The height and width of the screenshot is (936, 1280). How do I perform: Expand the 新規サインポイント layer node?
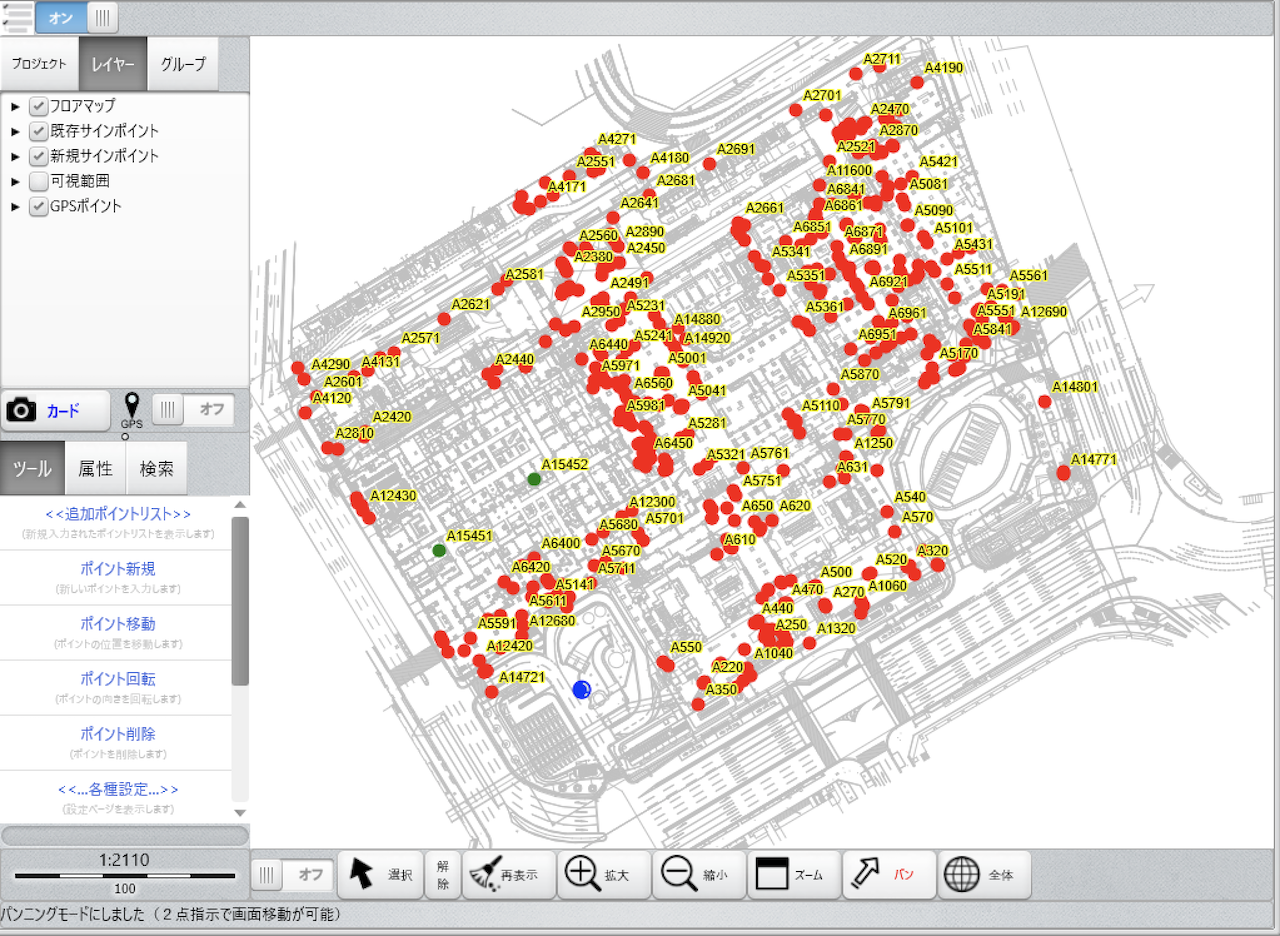(x=15, y=156)
